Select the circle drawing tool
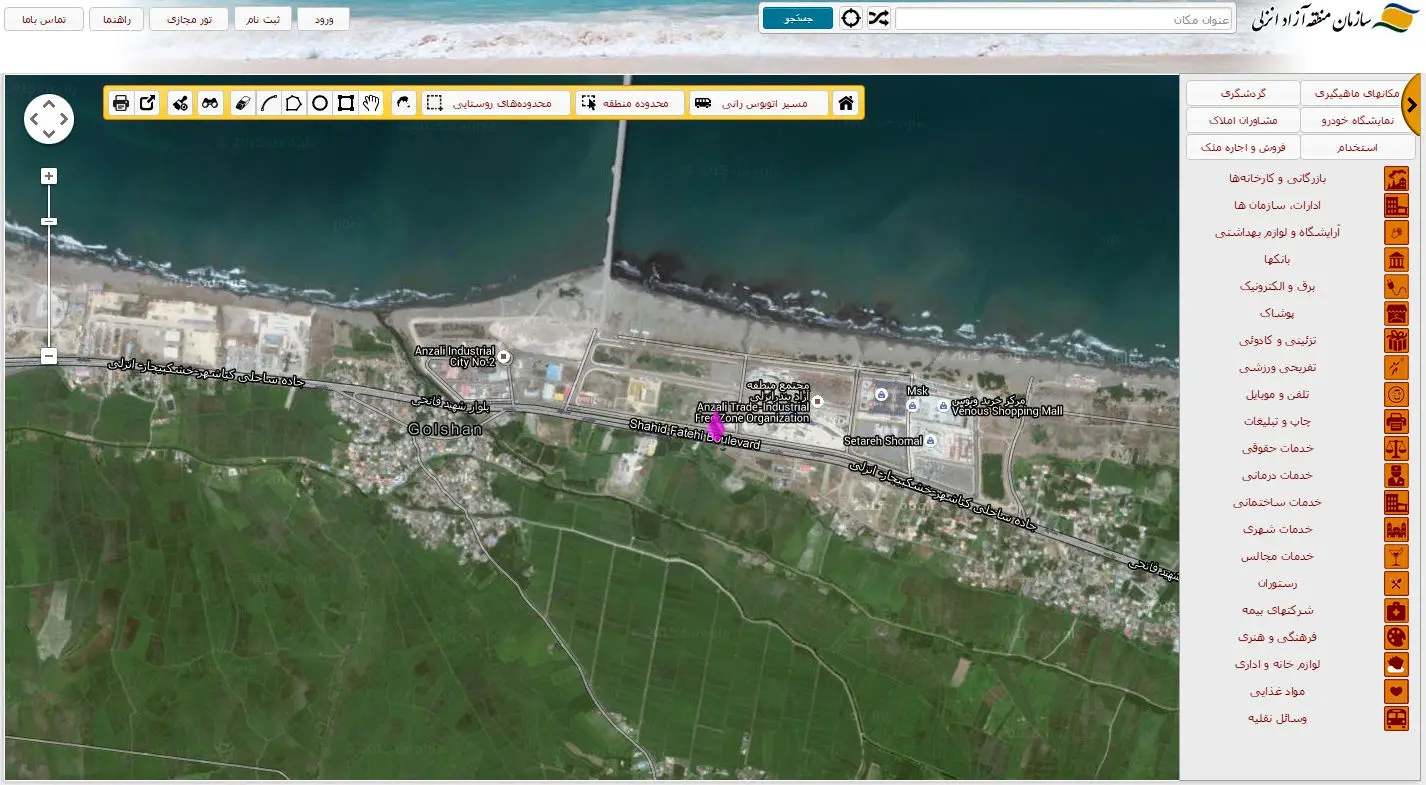 (x=320, y=103)
